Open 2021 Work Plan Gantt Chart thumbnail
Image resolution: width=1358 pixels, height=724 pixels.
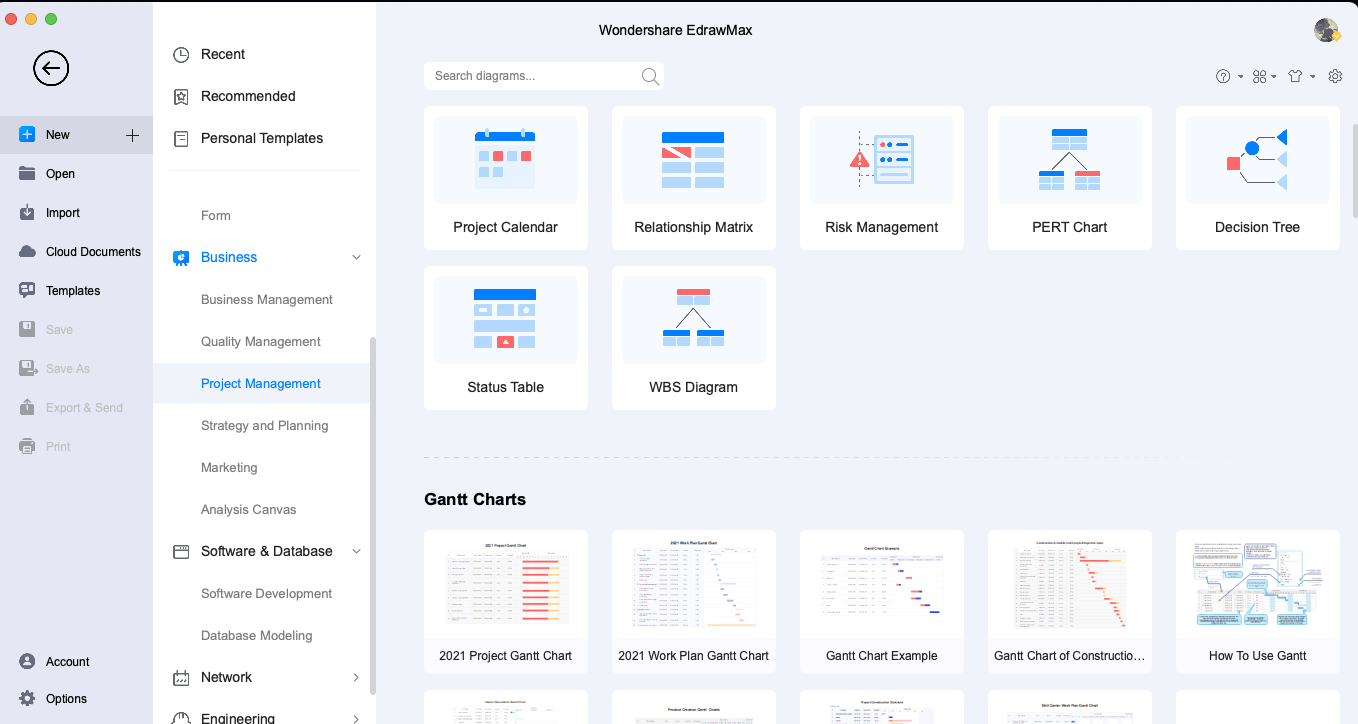[694, 600]
